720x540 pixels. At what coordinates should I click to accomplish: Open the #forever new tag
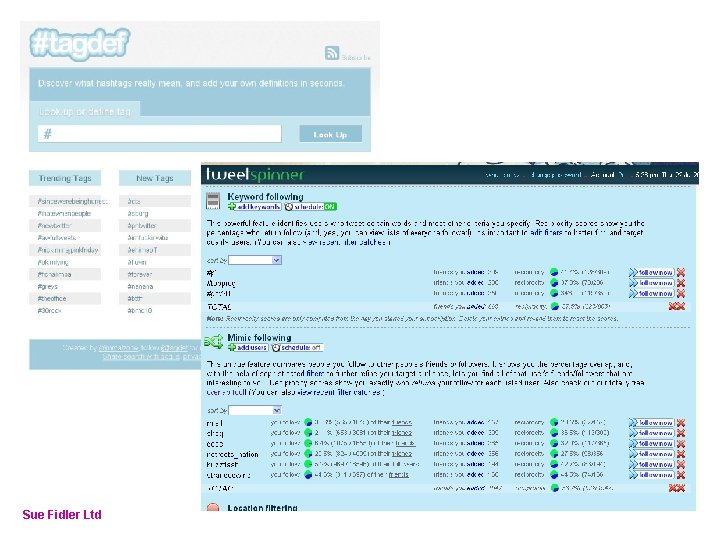click(x=140, y=274)
